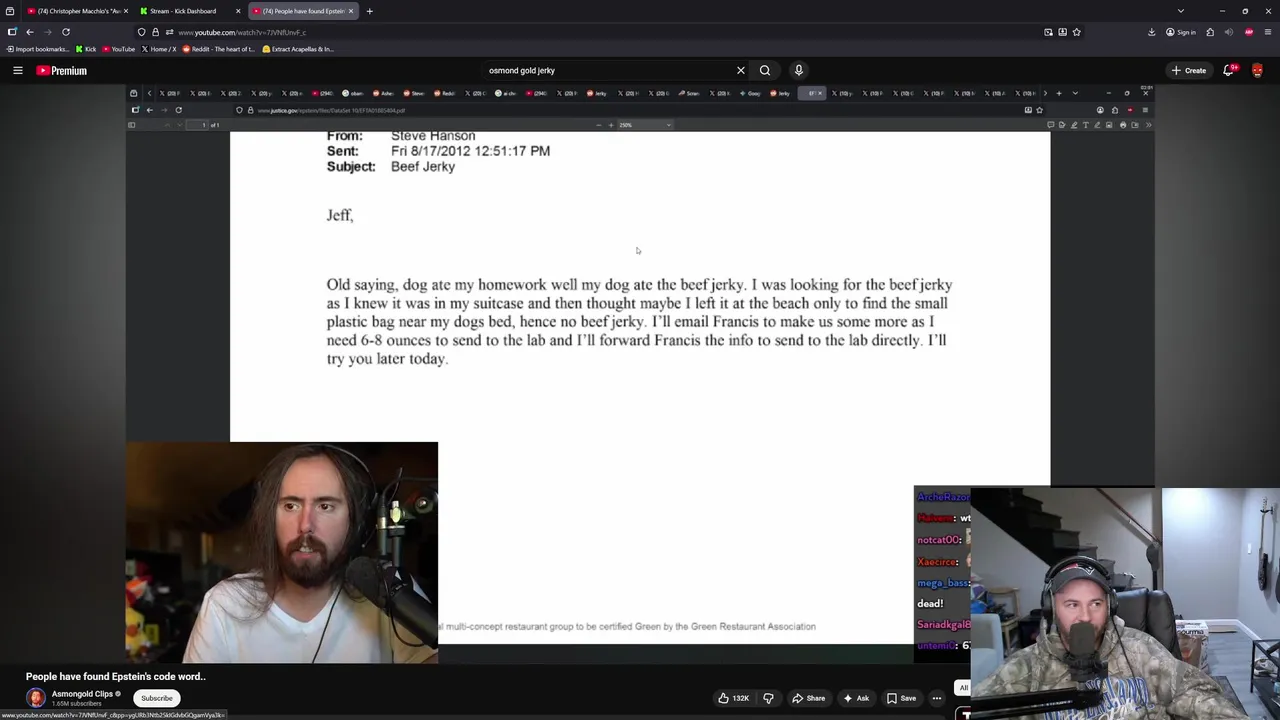Open Import bookmarks bookmark item
This screenshot has height=720, width=1280.
(x=38, y=49)
